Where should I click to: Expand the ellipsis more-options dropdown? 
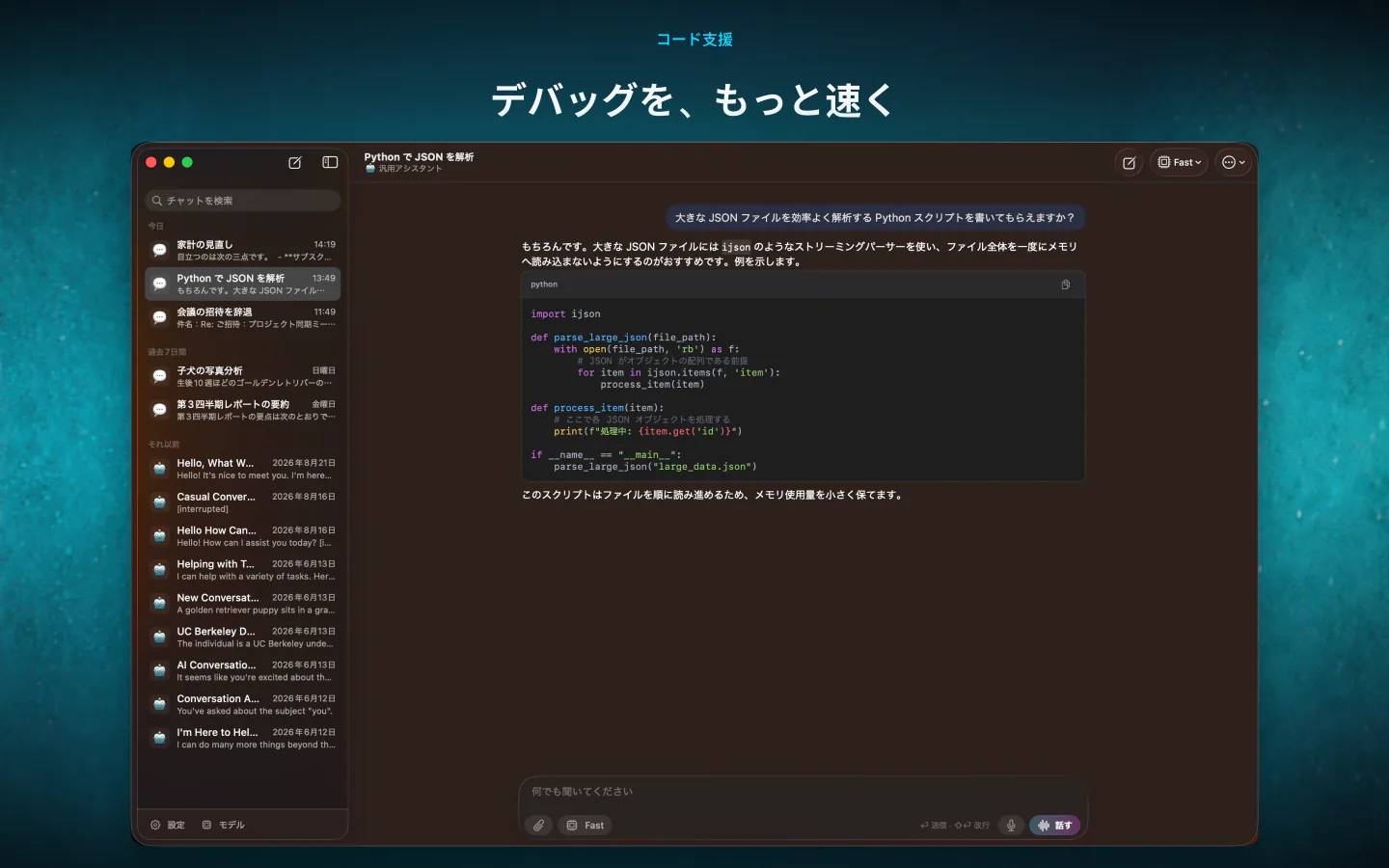tap(1234, 163)
